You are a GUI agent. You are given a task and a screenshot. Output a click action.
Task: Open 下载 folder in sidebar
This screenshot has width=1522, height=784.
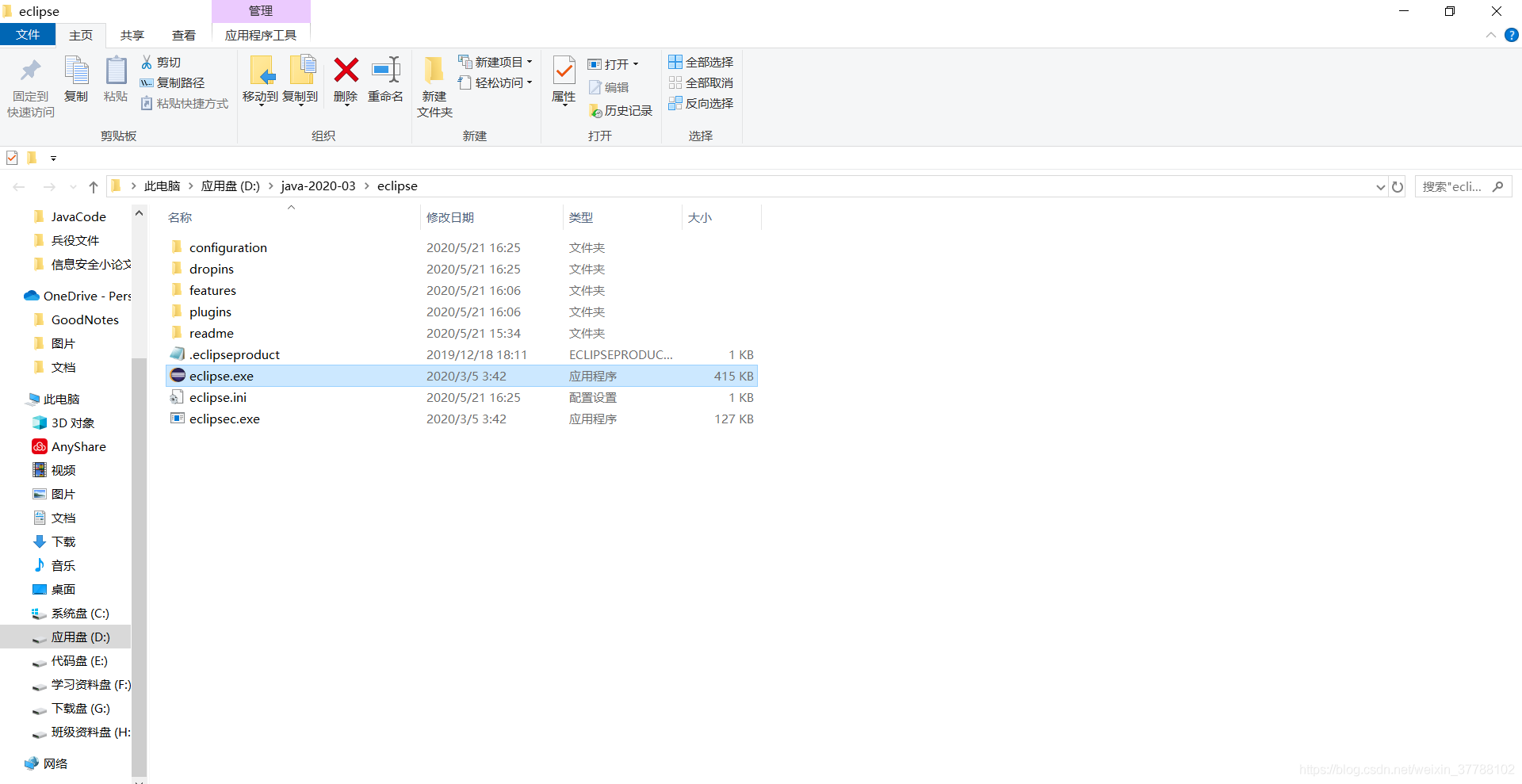click(x=55, y=541)
